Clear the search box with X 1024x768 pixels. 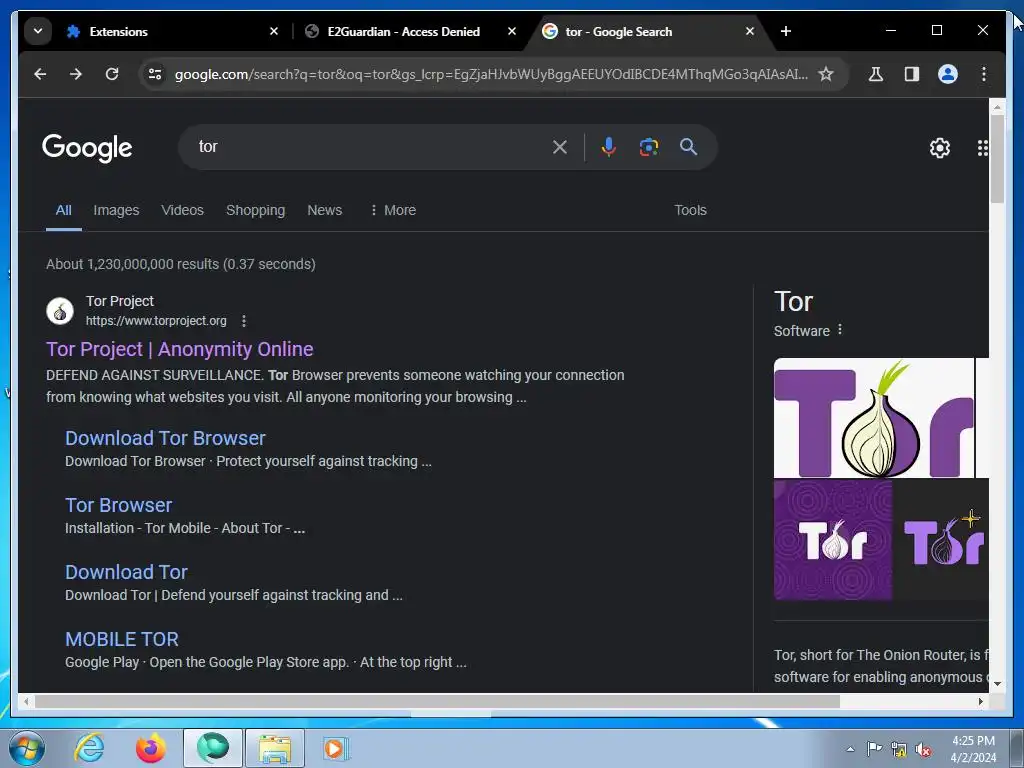tap(560, 147)
